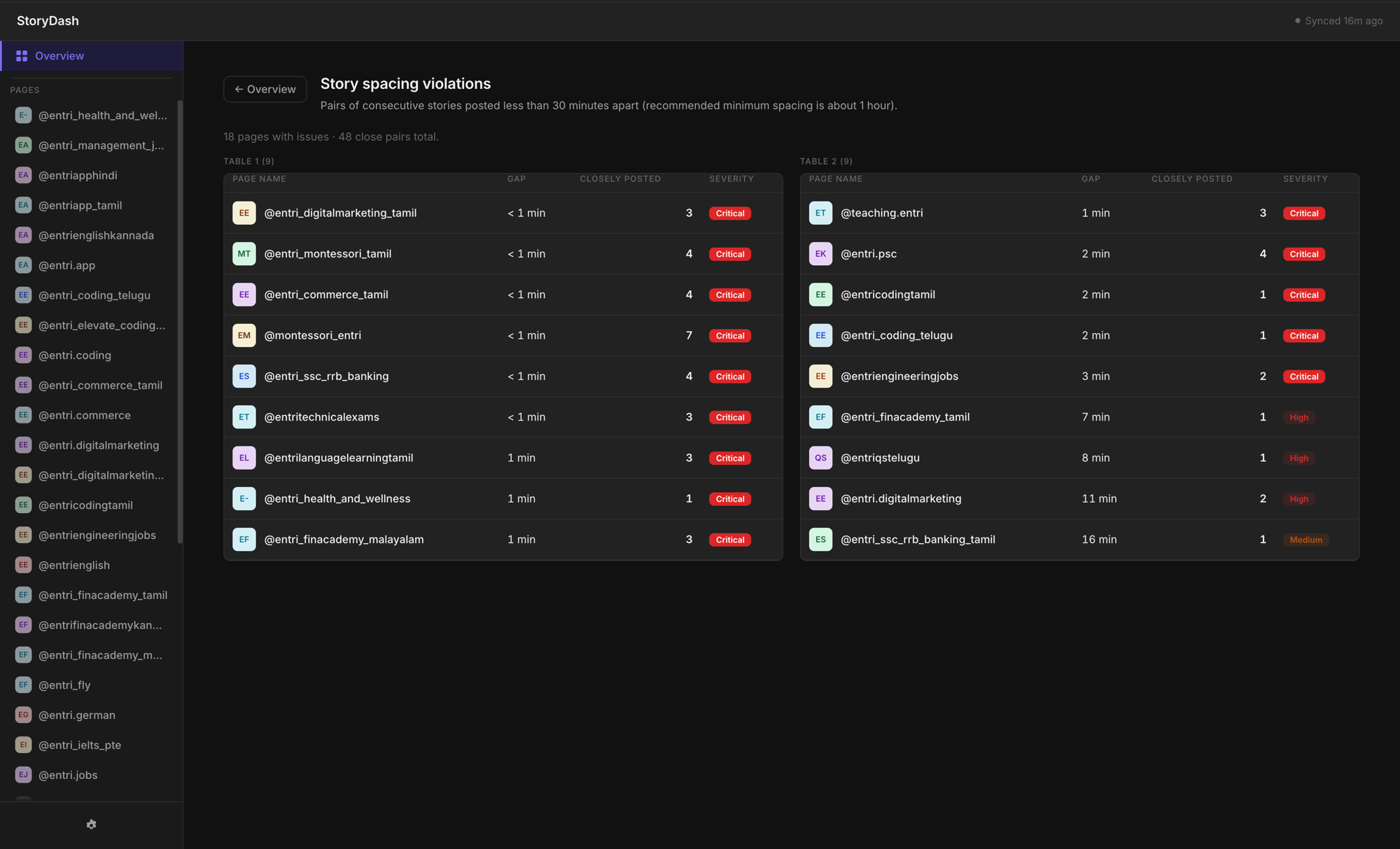The height and width of the screenshot is (849, 1400).
Task: Go back using the Overview button
Action: tap(265, 90)
